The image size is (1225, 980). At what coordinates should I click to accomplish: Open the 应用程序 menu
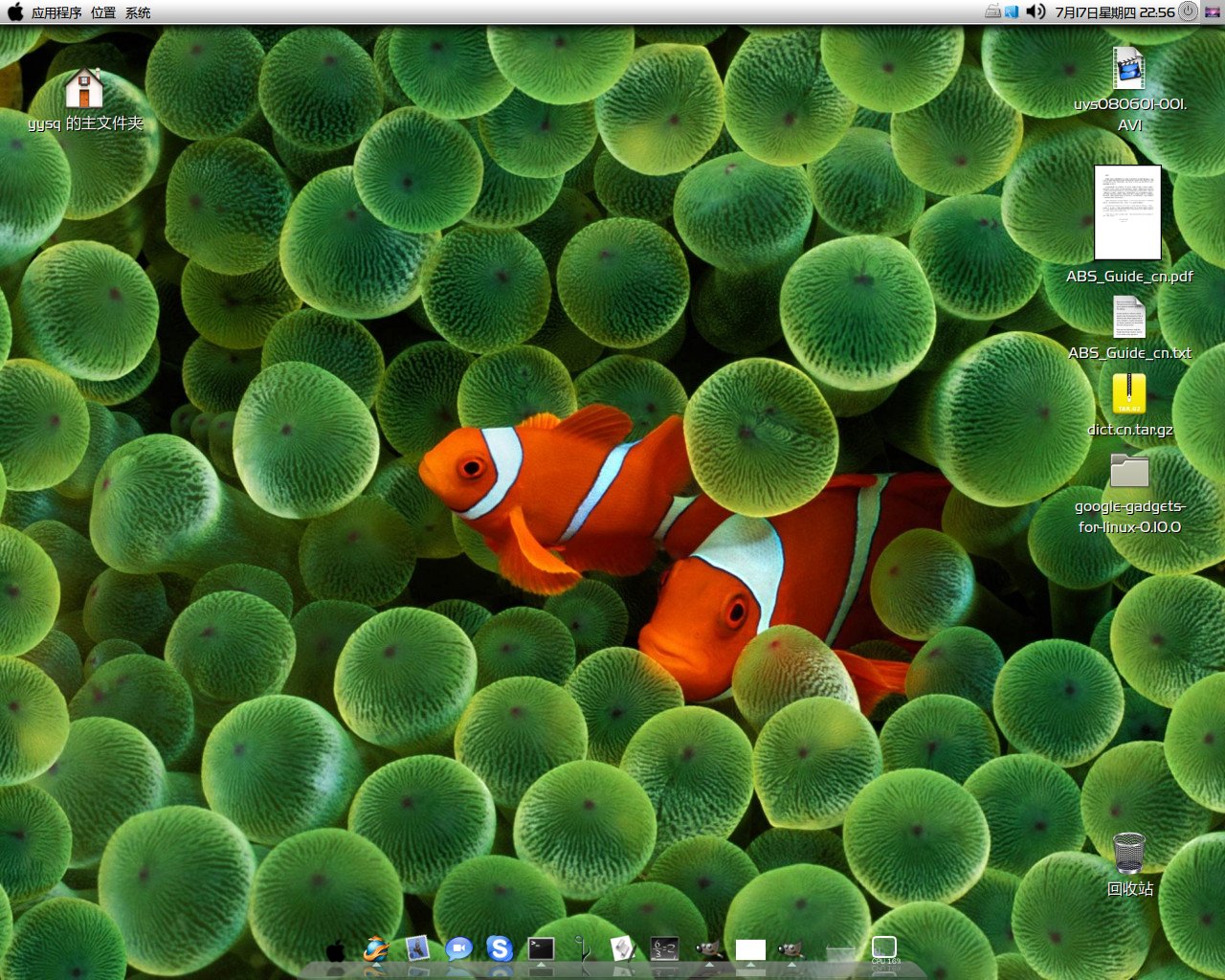point(56,12)
